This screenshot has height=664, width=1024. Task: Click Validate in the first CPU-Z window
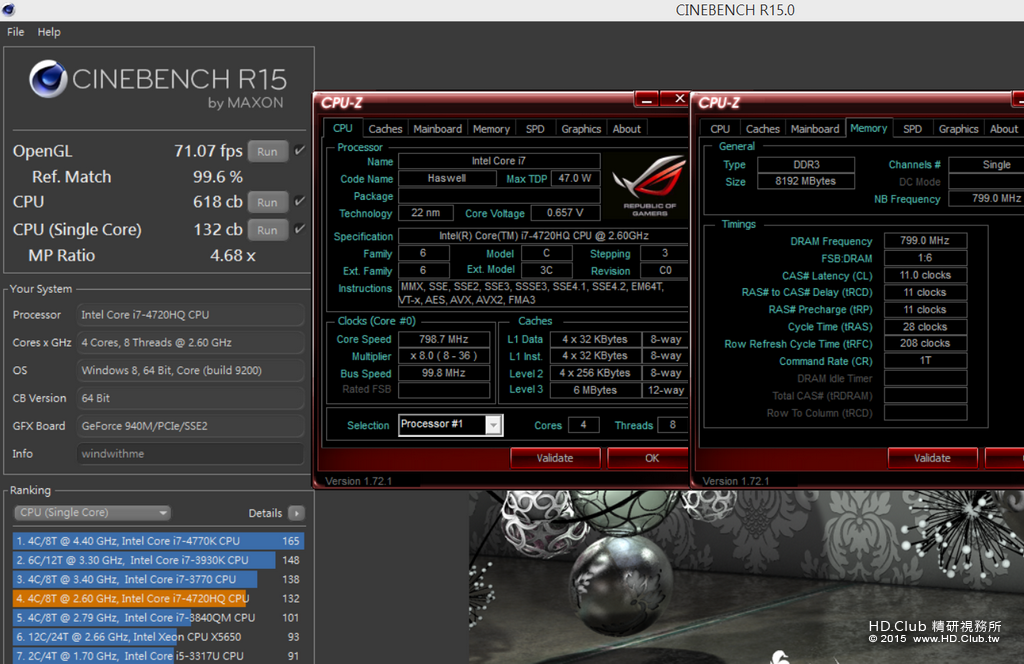tap(555, 458)
